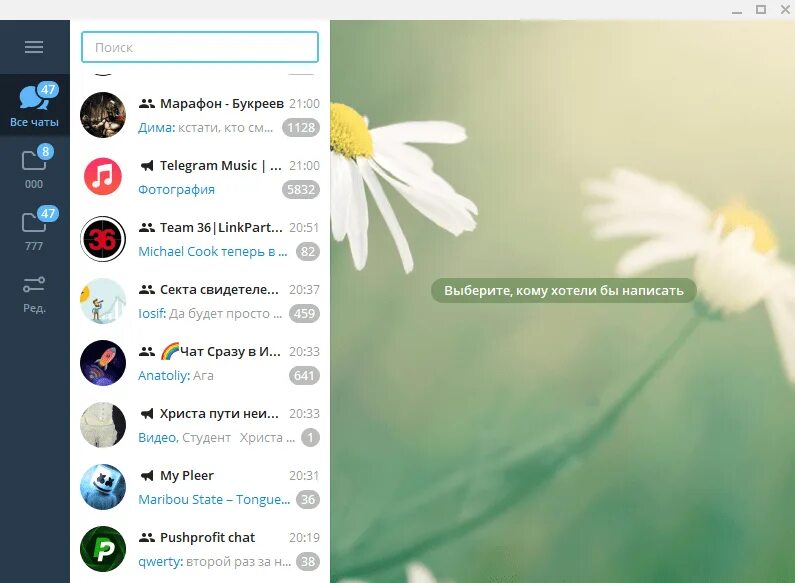
Task: Close the Telegram window
Action: click(x=785, y=10)
